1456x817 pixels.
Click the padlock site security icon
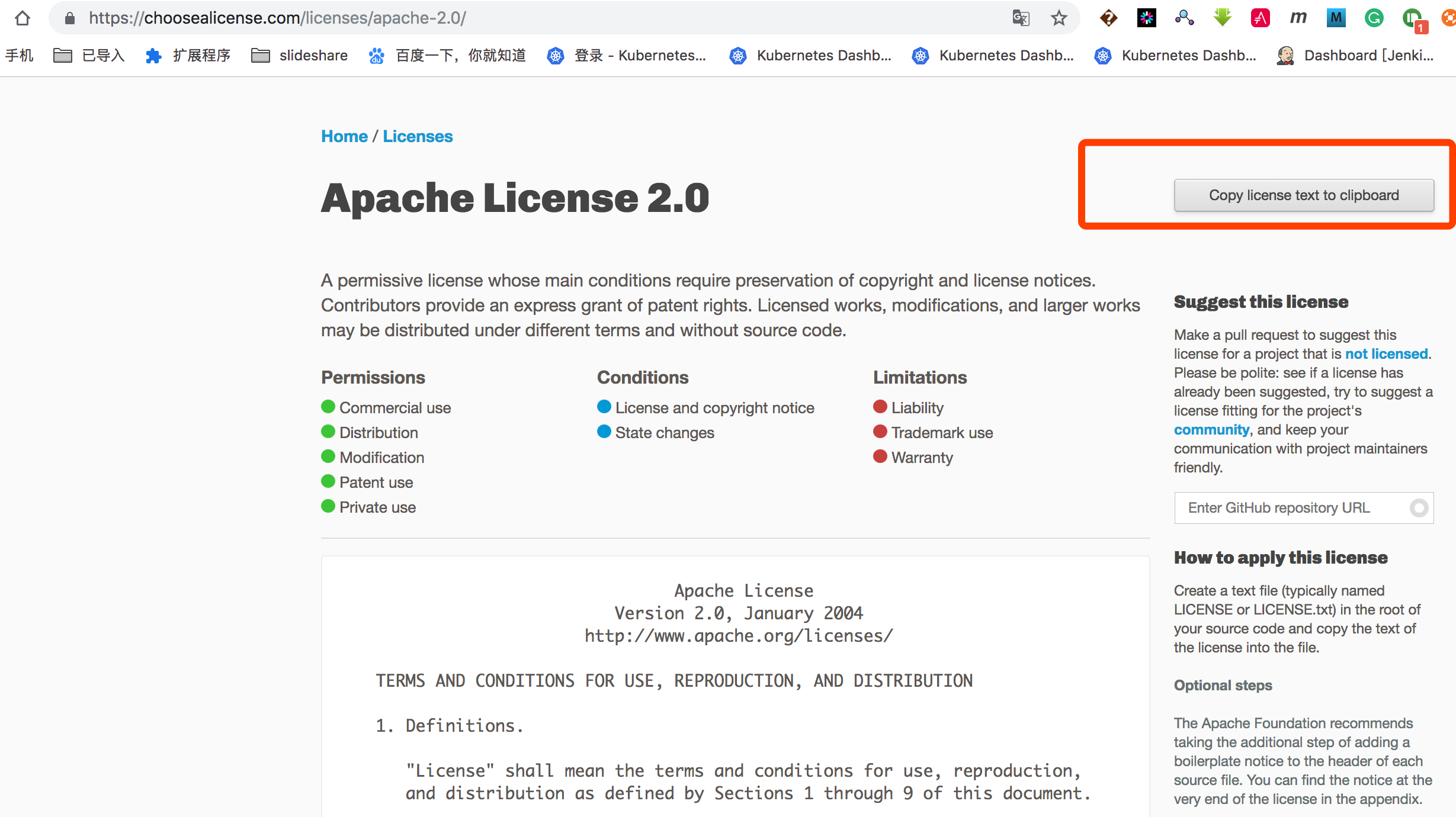tap(70, 18)
